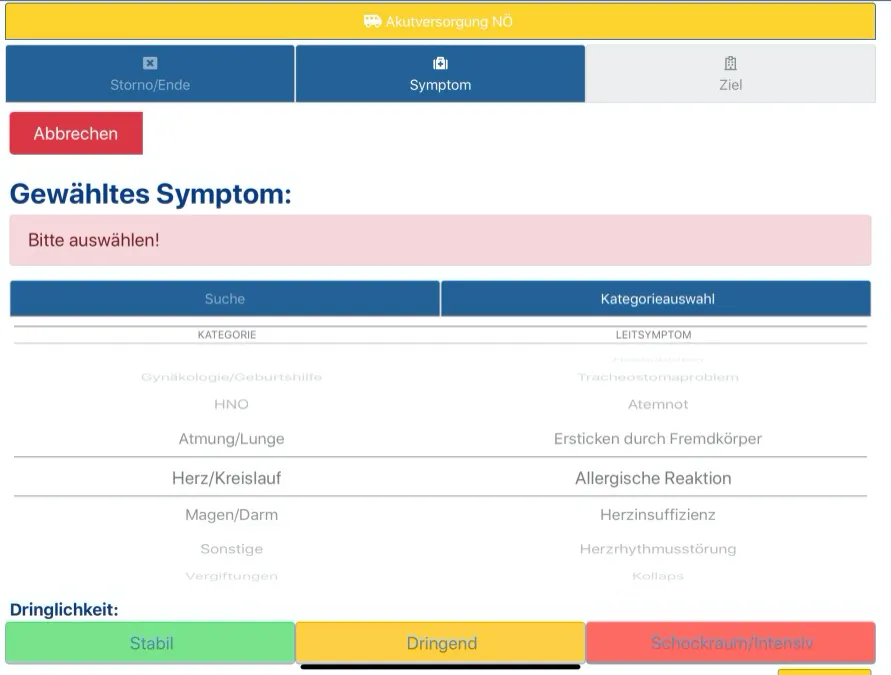Pick Magen/Darm in the category picker

pos(231,515)
